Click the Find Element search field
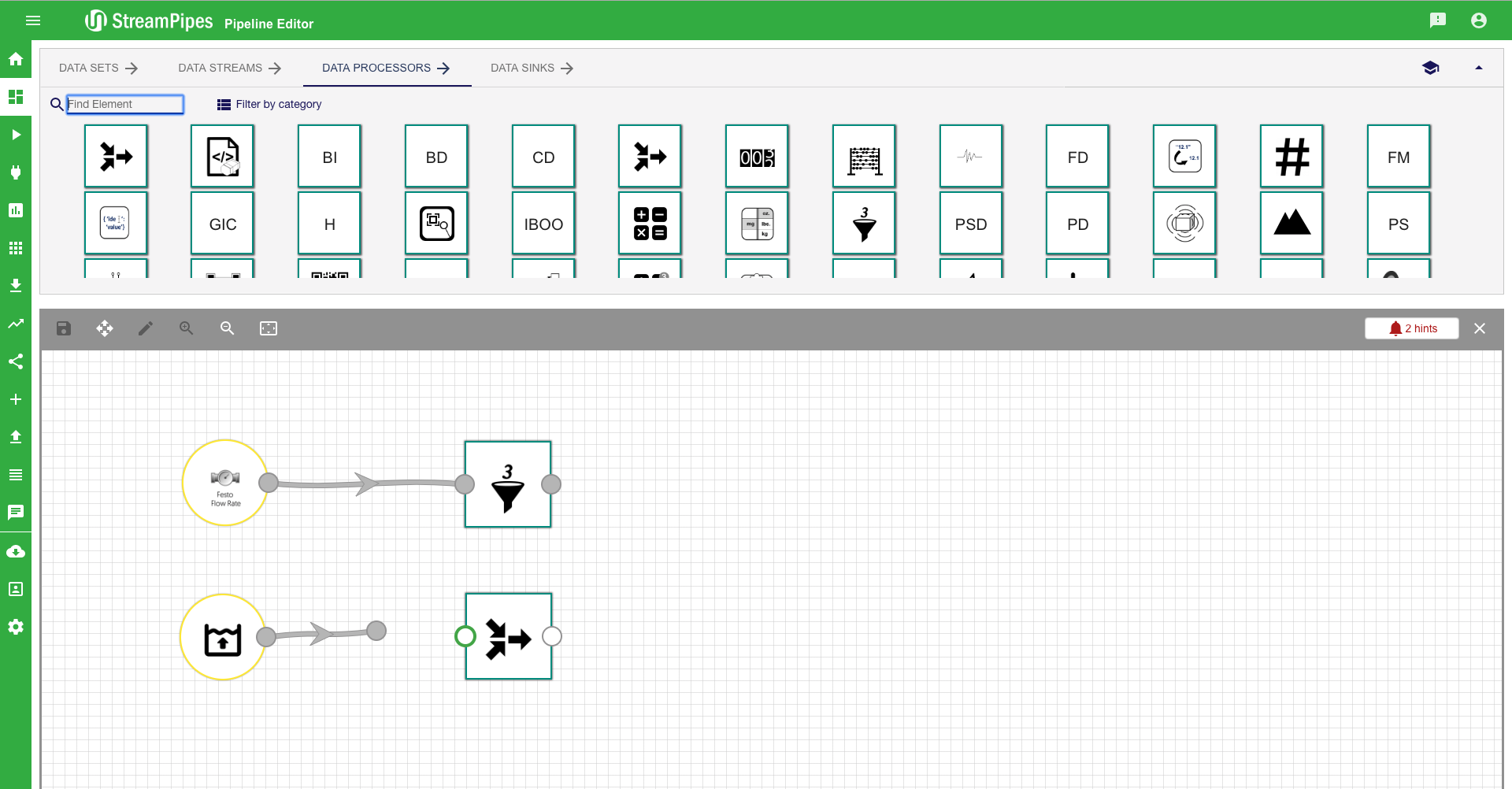Image resolution: width=1512 pixels, height=789 pixels. (124, 104)
